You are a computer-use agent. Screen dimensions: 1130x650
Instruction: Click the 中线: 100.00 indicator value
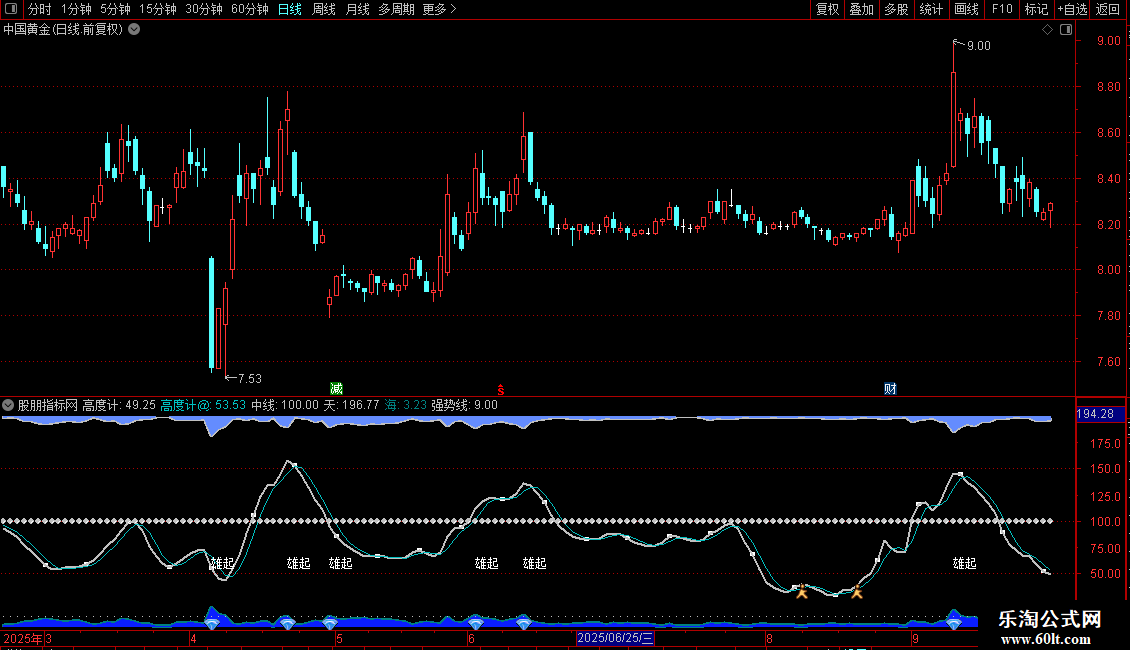point(285,405)
